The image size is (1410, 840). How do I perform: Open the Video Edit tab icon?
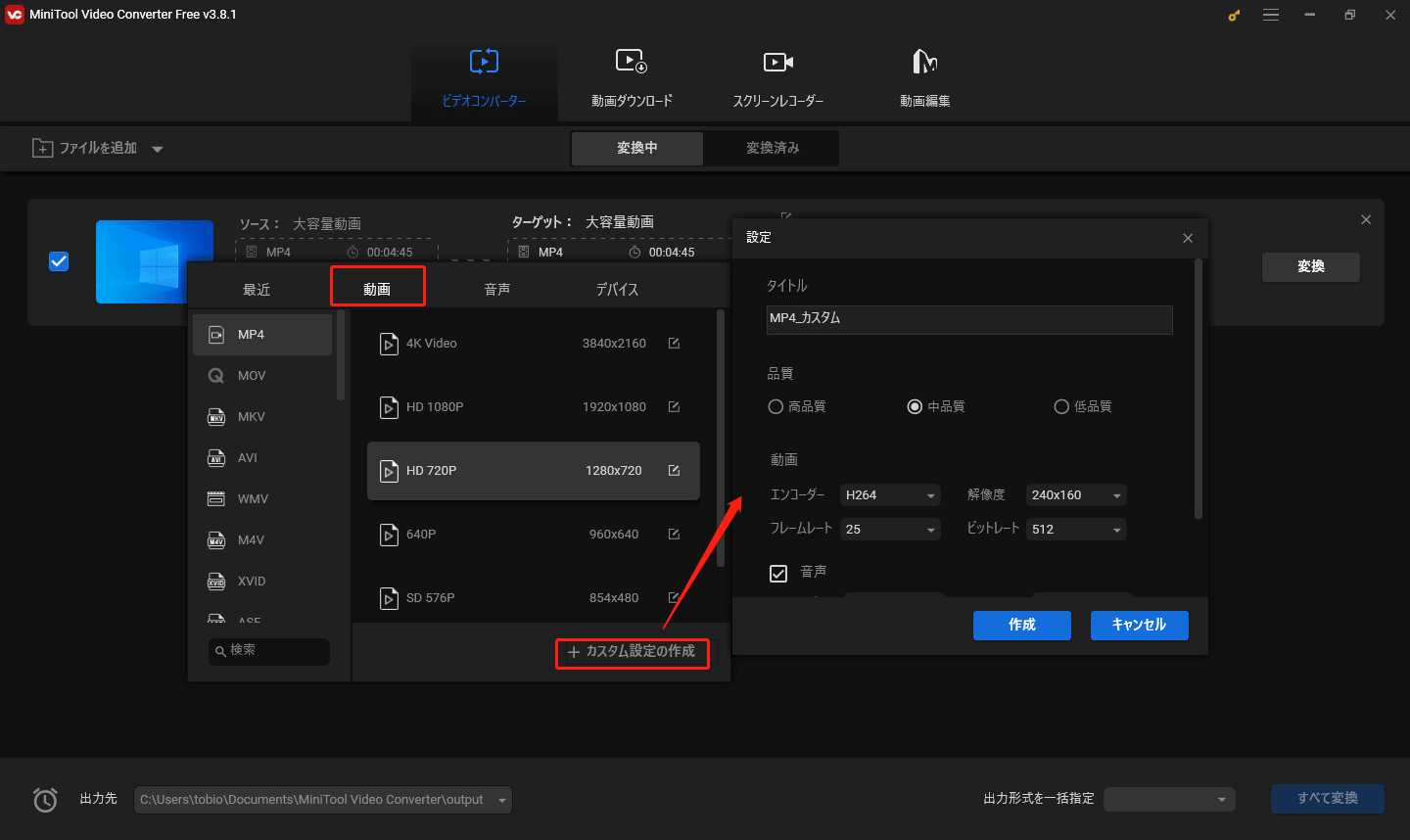(x=924, y=62)
